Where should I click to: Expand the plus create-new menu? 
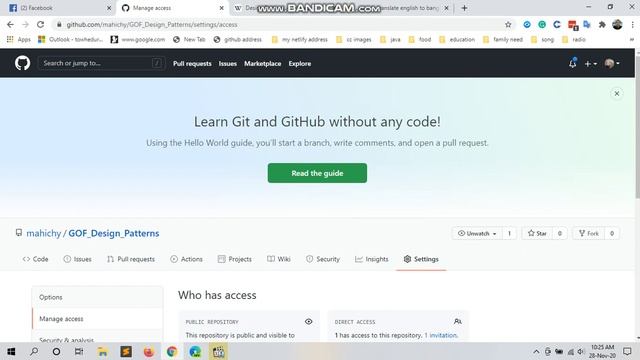pos(591,64)
